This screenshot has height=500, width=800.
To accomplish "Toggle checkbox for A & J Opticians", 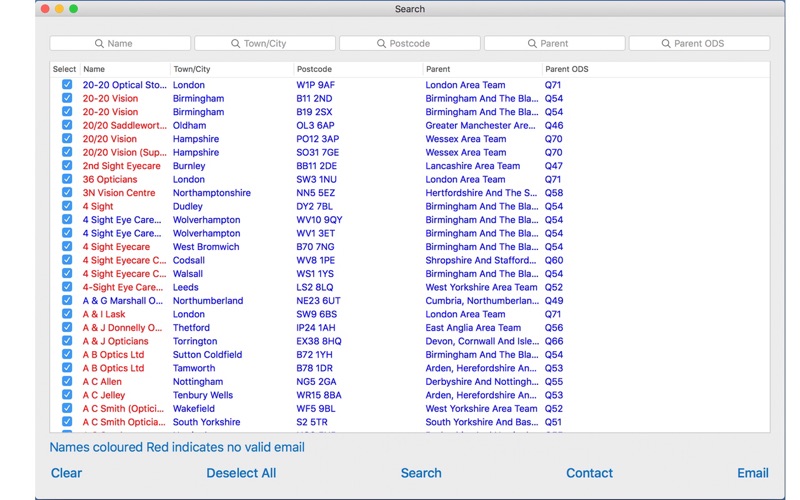I will (x=67, y=341).
